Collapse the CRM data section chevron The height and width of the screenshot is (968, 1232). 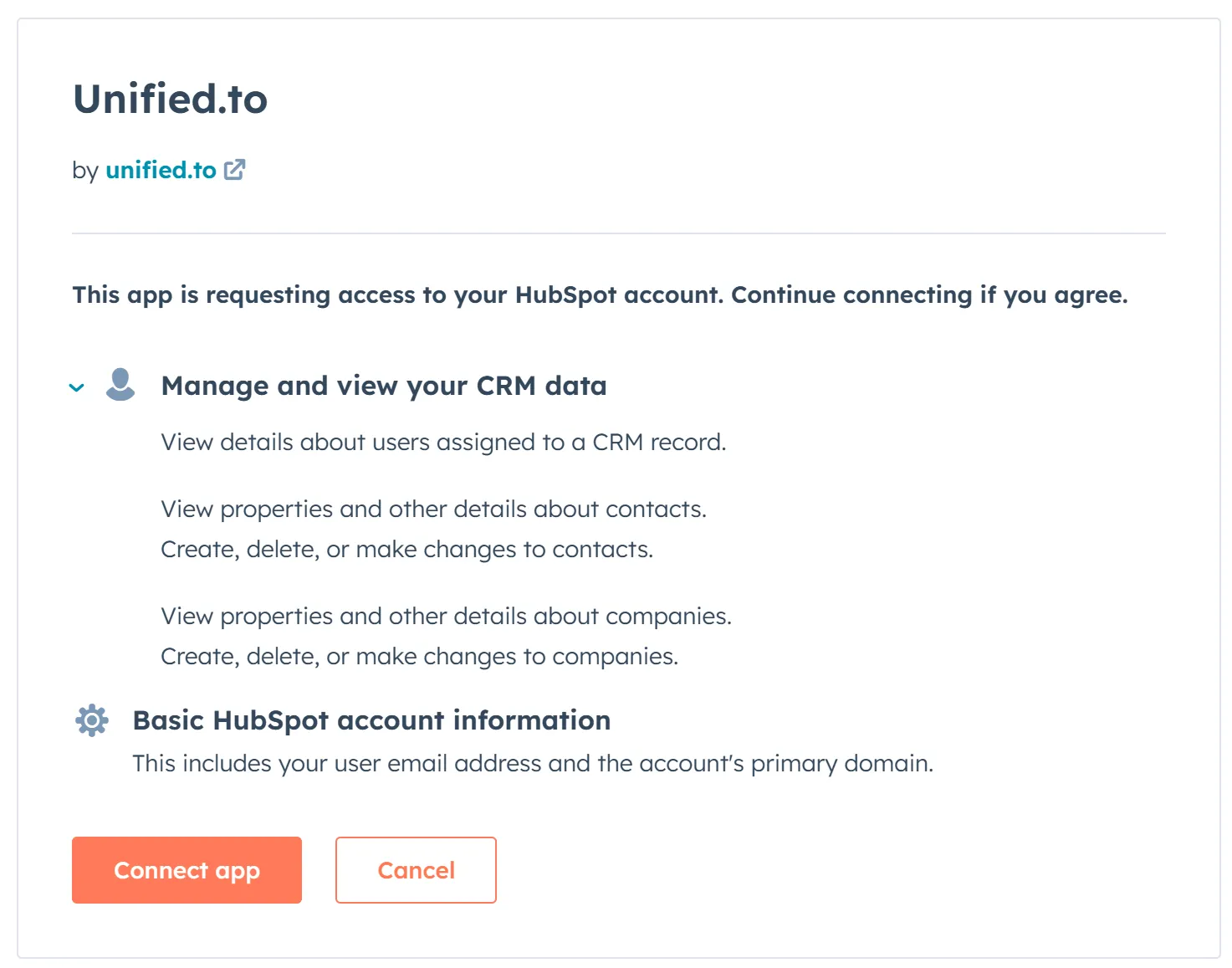(x=77, y=387)
